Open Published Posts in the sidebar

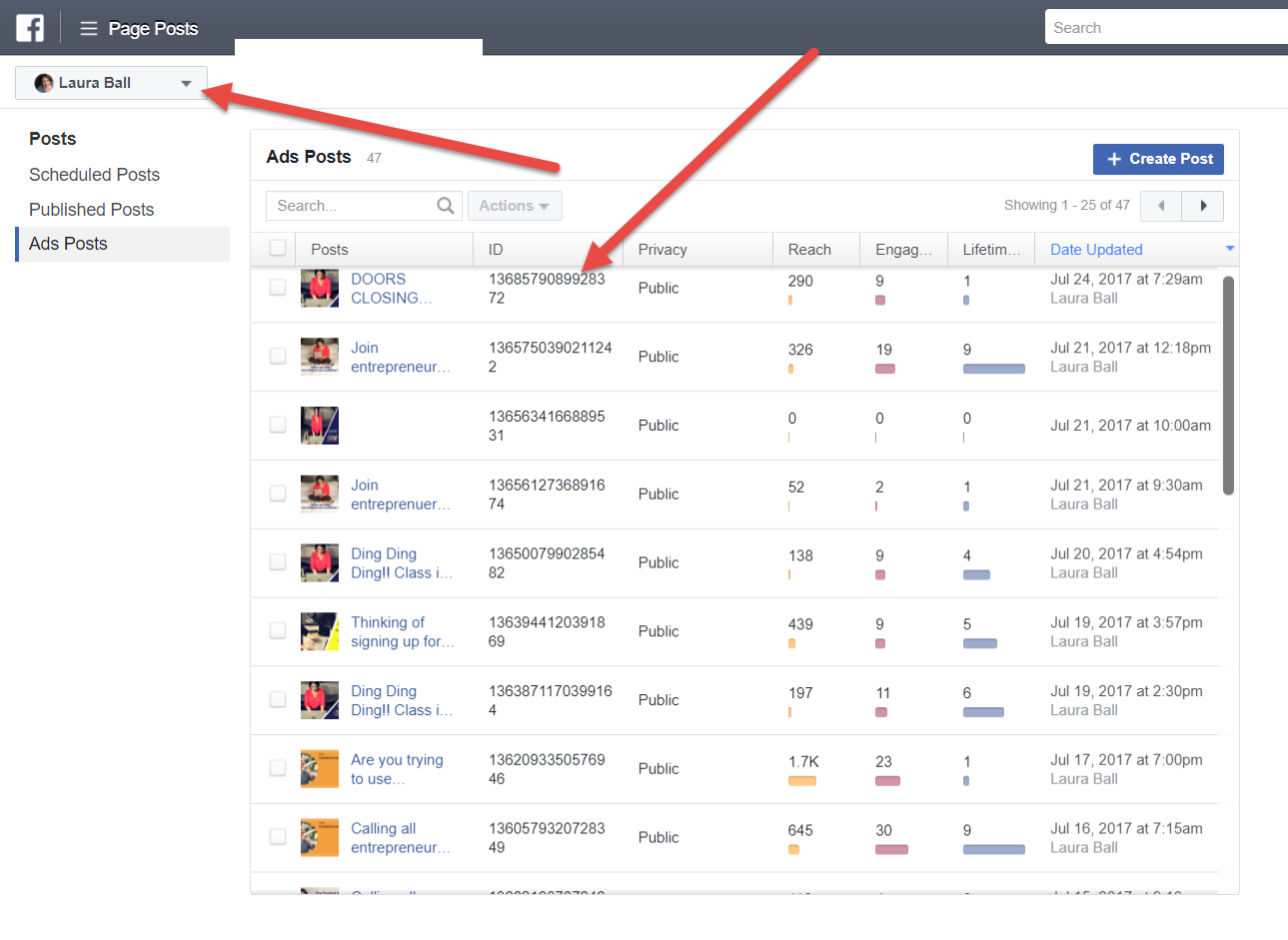91,210
